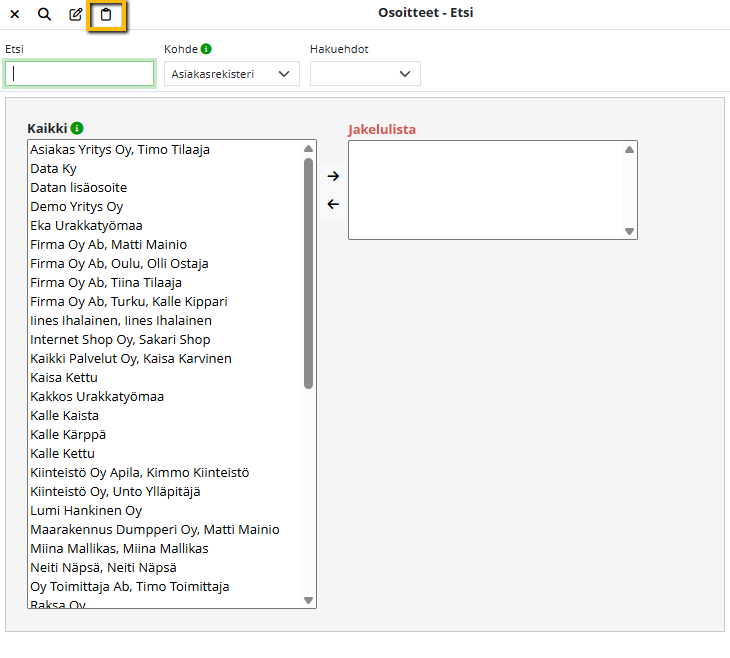Click the close X icon in toolbar
This screenshot has width=730, height=658.
click(15, 15)
